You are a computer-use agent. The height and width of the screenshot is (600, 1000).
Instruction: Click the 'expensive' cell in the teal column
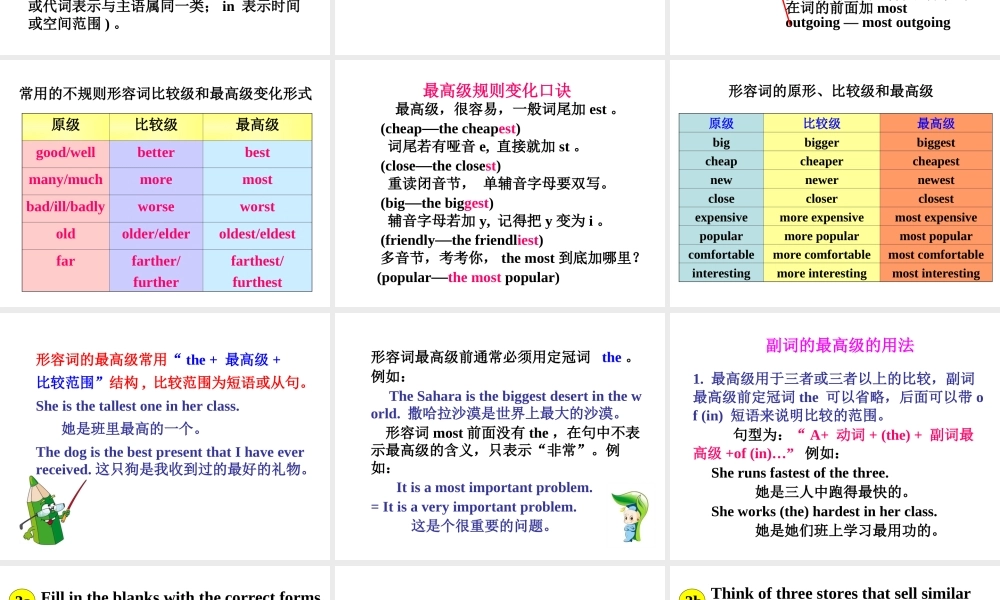click(721, 217)
